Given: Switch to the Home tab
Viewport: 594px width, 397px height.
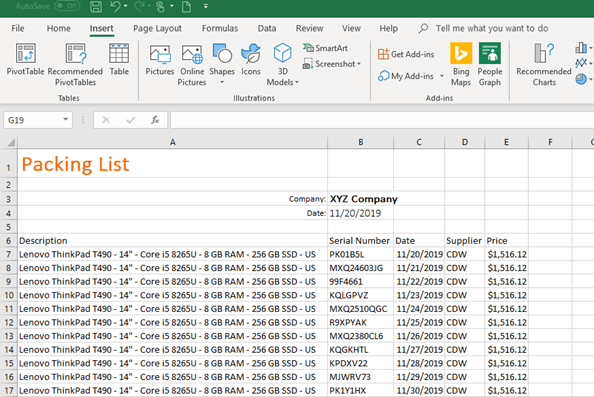Looking at the screenshot, I should (x=59, y=28).
